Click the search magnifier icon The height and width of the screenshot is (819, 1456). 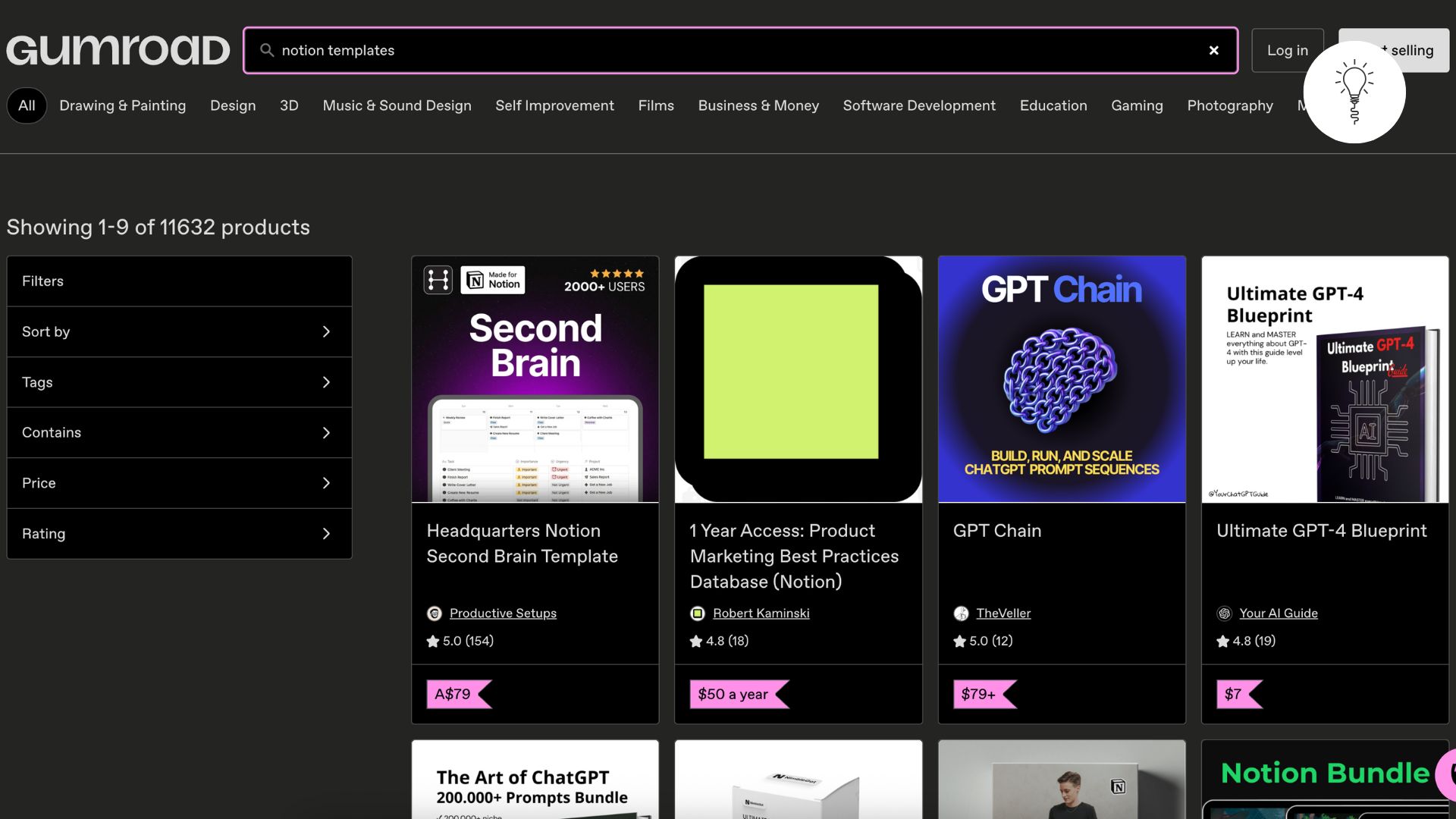267,50
